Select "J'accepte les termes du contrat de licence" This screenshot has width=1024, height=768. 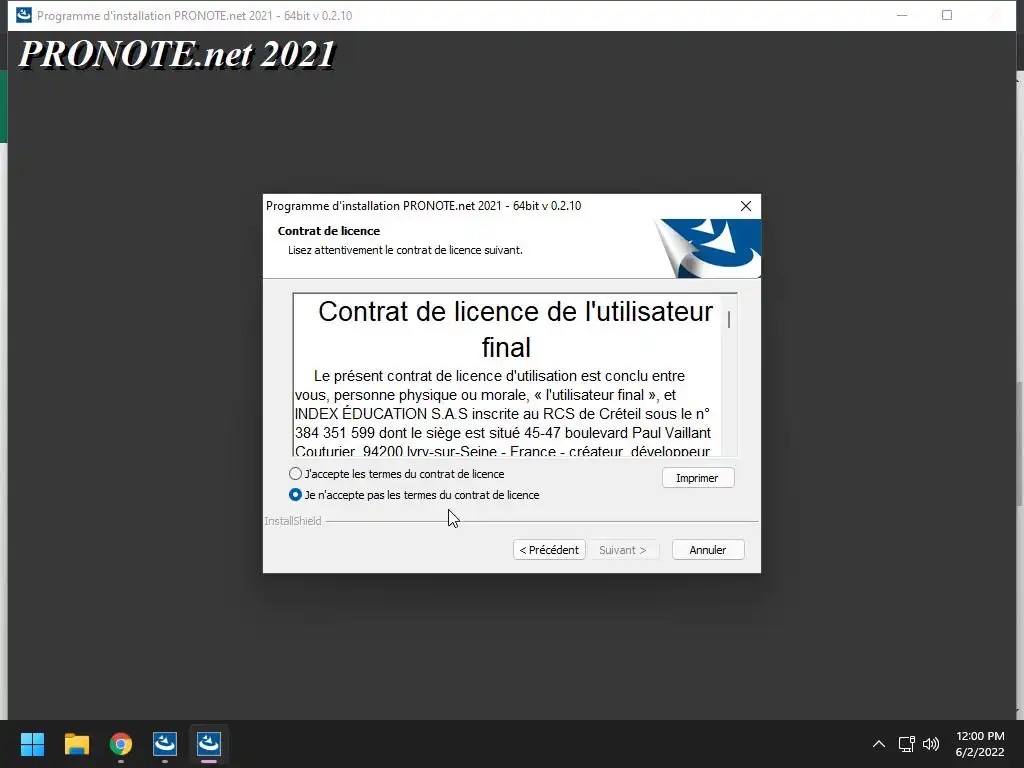(x=295, y=473)
